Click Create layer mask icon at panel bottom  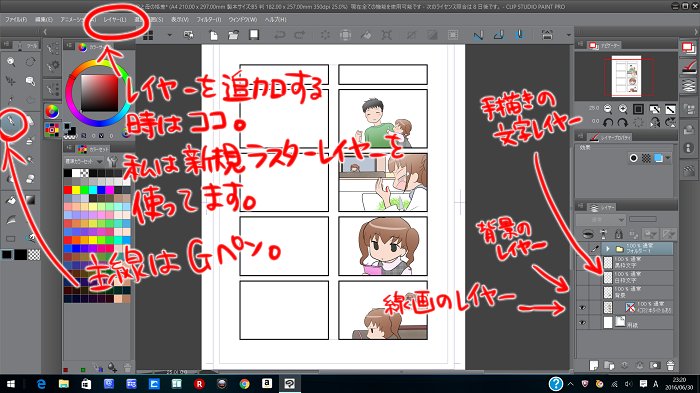click(x=655, y=365)
